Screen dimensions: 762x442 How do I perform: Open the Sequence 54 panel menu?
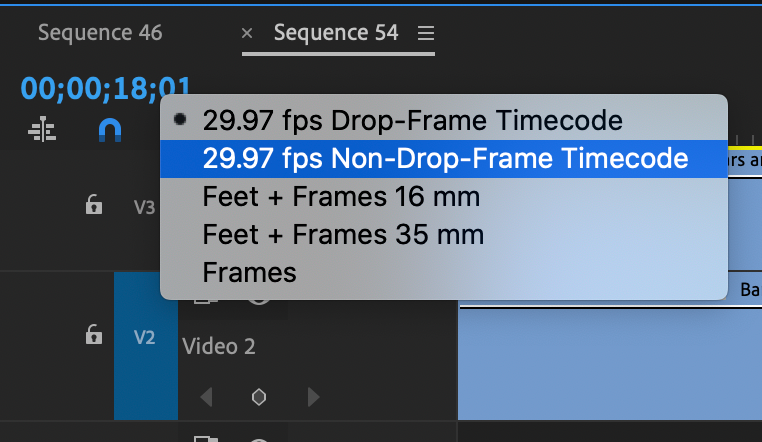(426, 33)
